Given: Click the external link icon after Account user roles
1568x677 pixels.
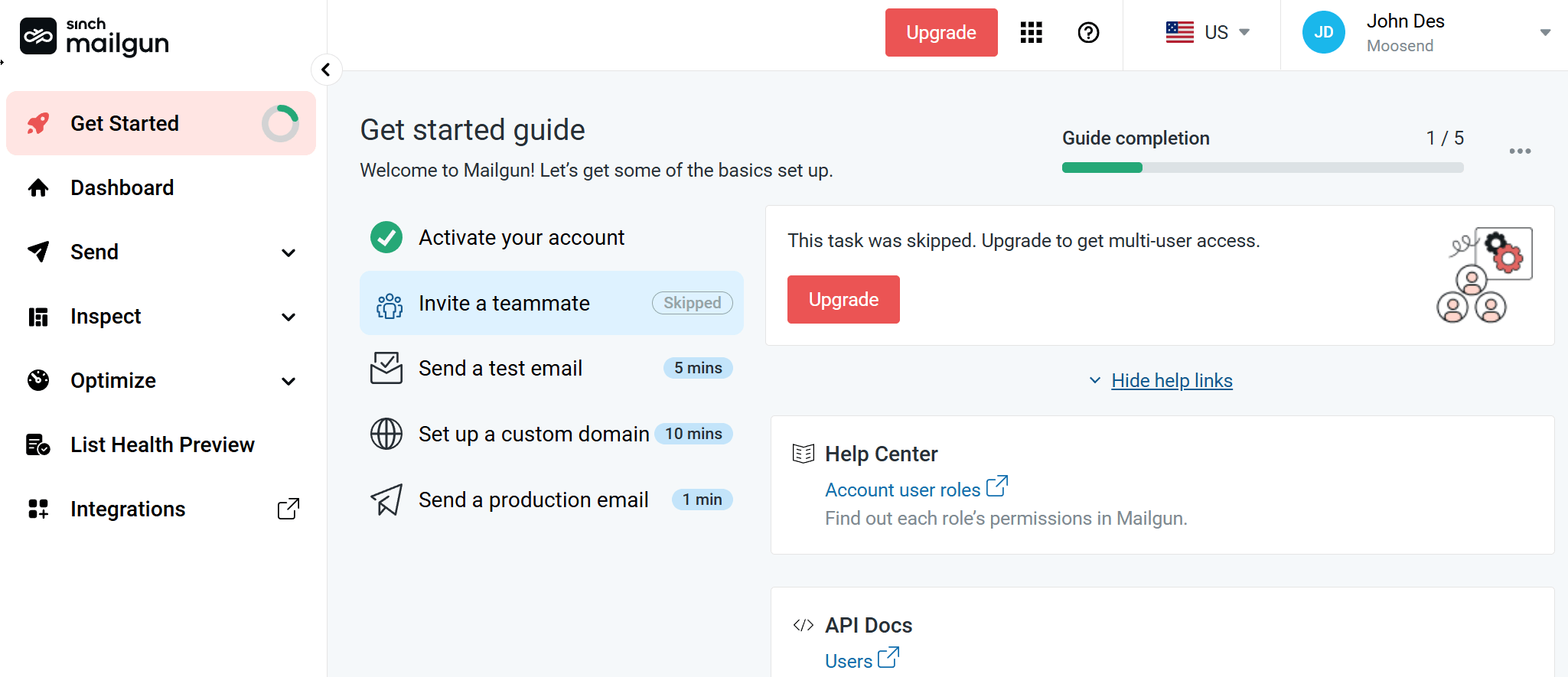Looking at the screenshot, I should [997, 486].
